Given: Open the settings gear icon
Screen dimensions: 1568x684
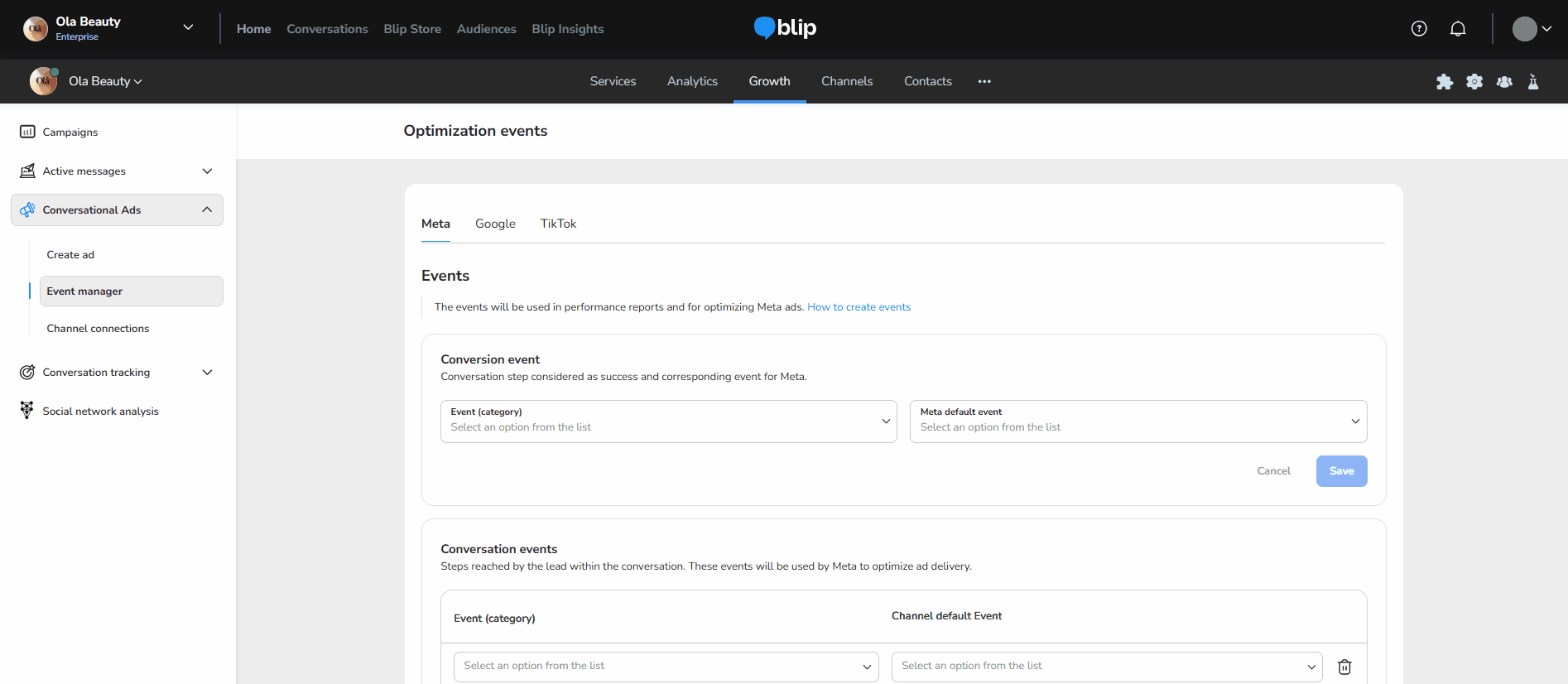Looking at the screenshot, I should (1474, 81).
